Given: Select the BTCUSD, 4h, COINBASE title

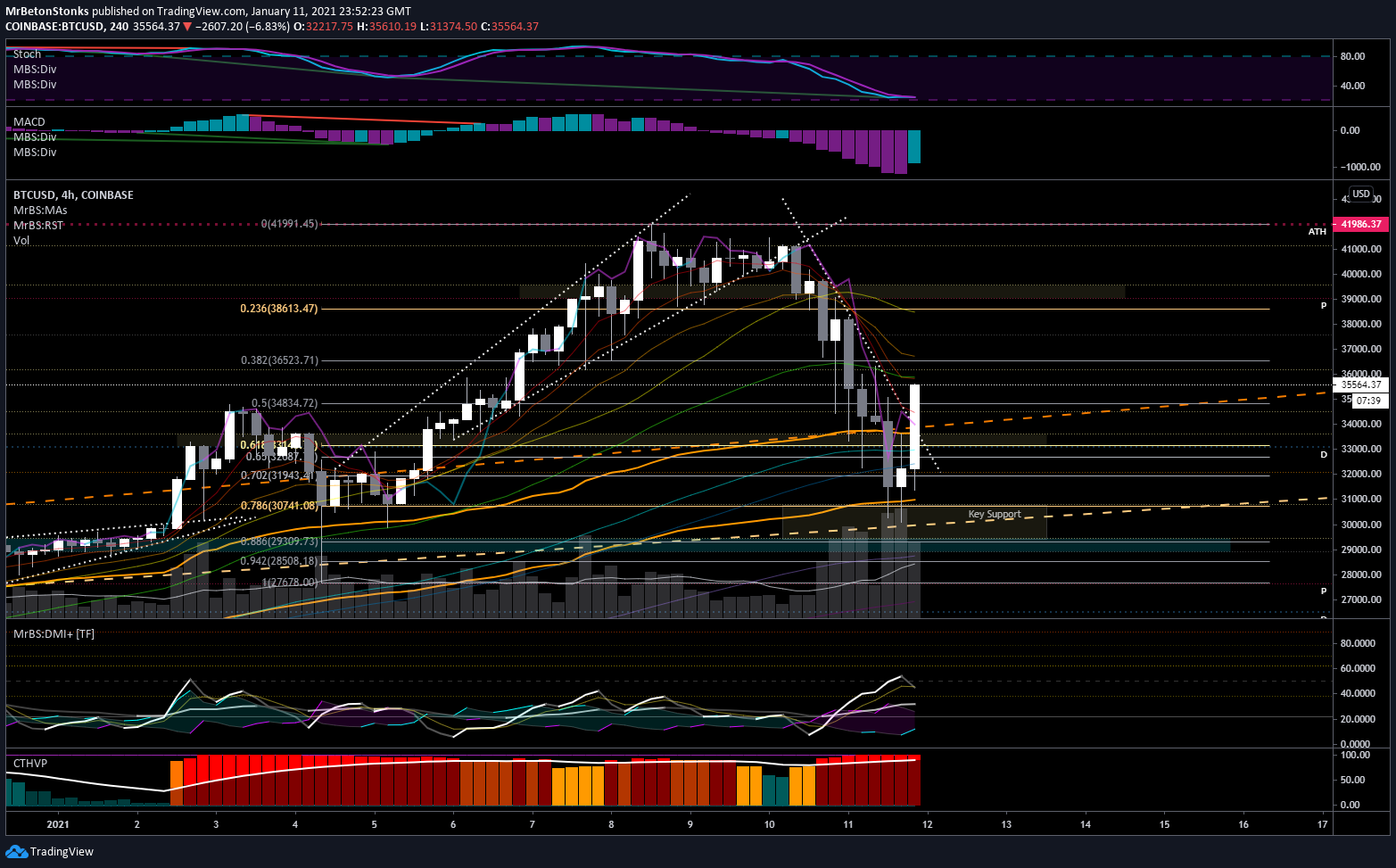Looking at the screenshot, I should 73,194.
